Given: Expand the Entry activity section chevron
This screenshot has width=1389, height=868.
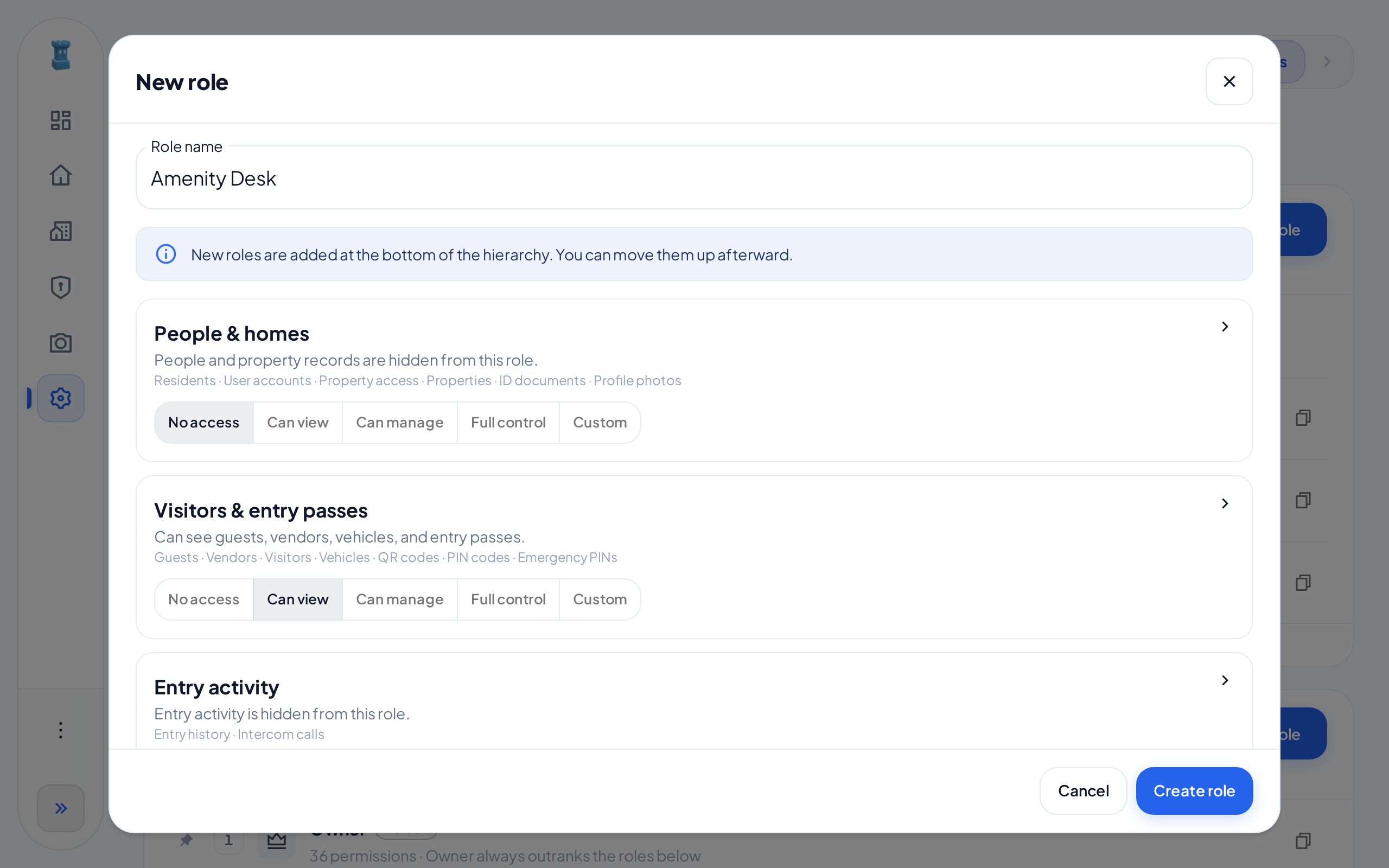Looking at the screenshot, I should click(x=1225, y=680).
